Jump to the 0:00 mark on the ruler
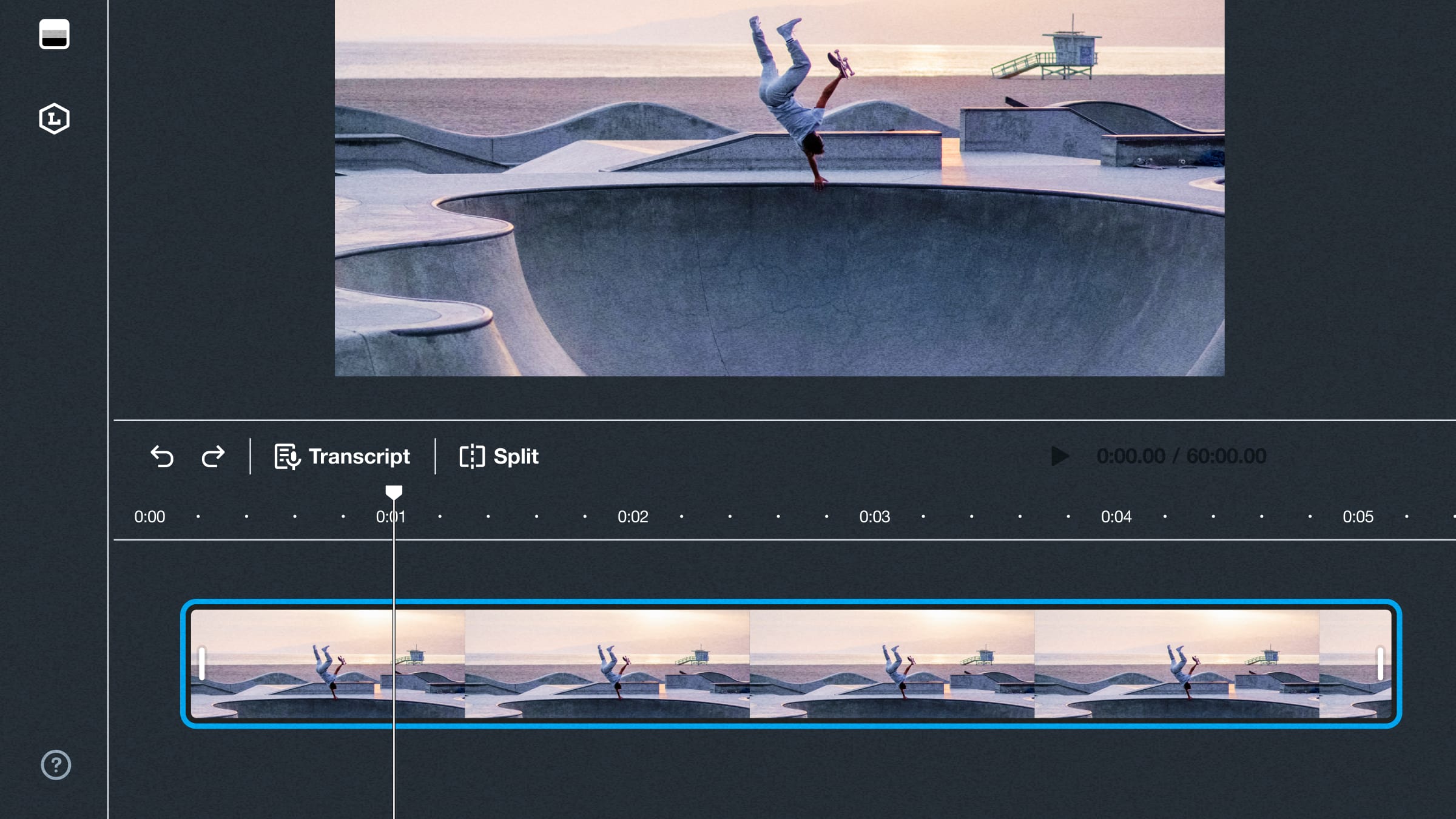 coord(149,517)
